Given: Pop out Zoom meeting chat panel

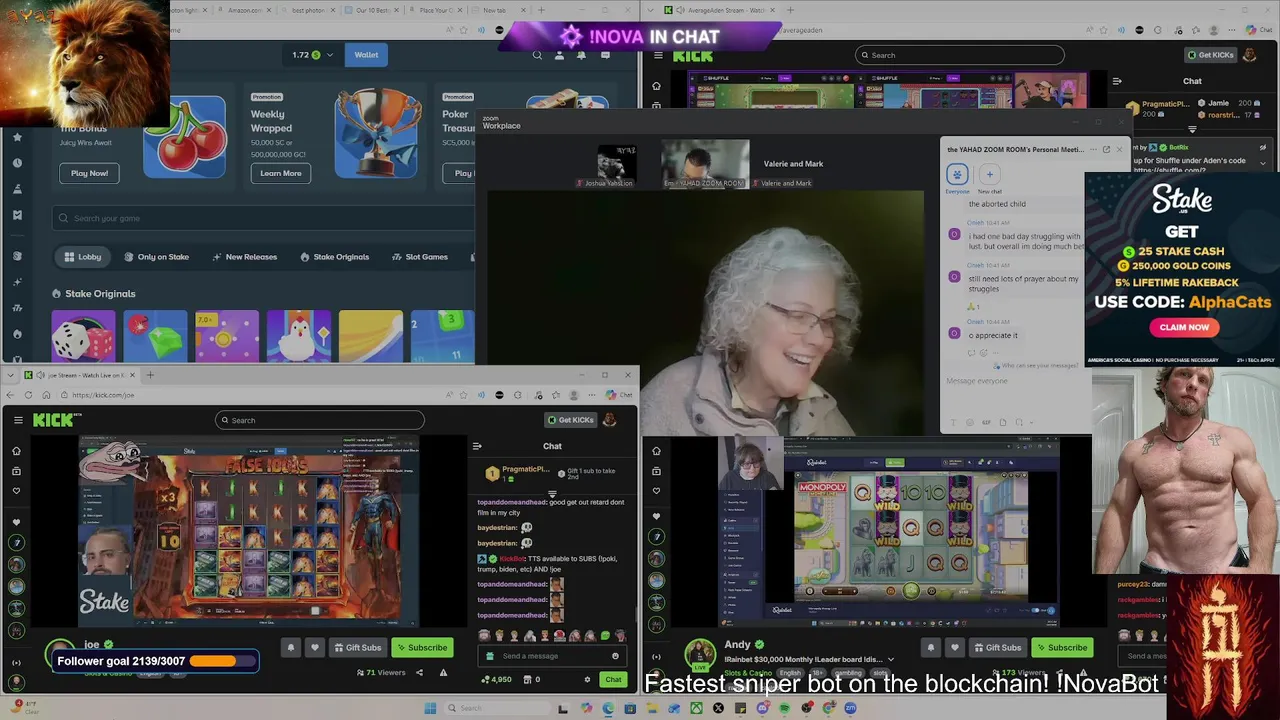Looking at the screenshot, I should (x=1106, y=149).
